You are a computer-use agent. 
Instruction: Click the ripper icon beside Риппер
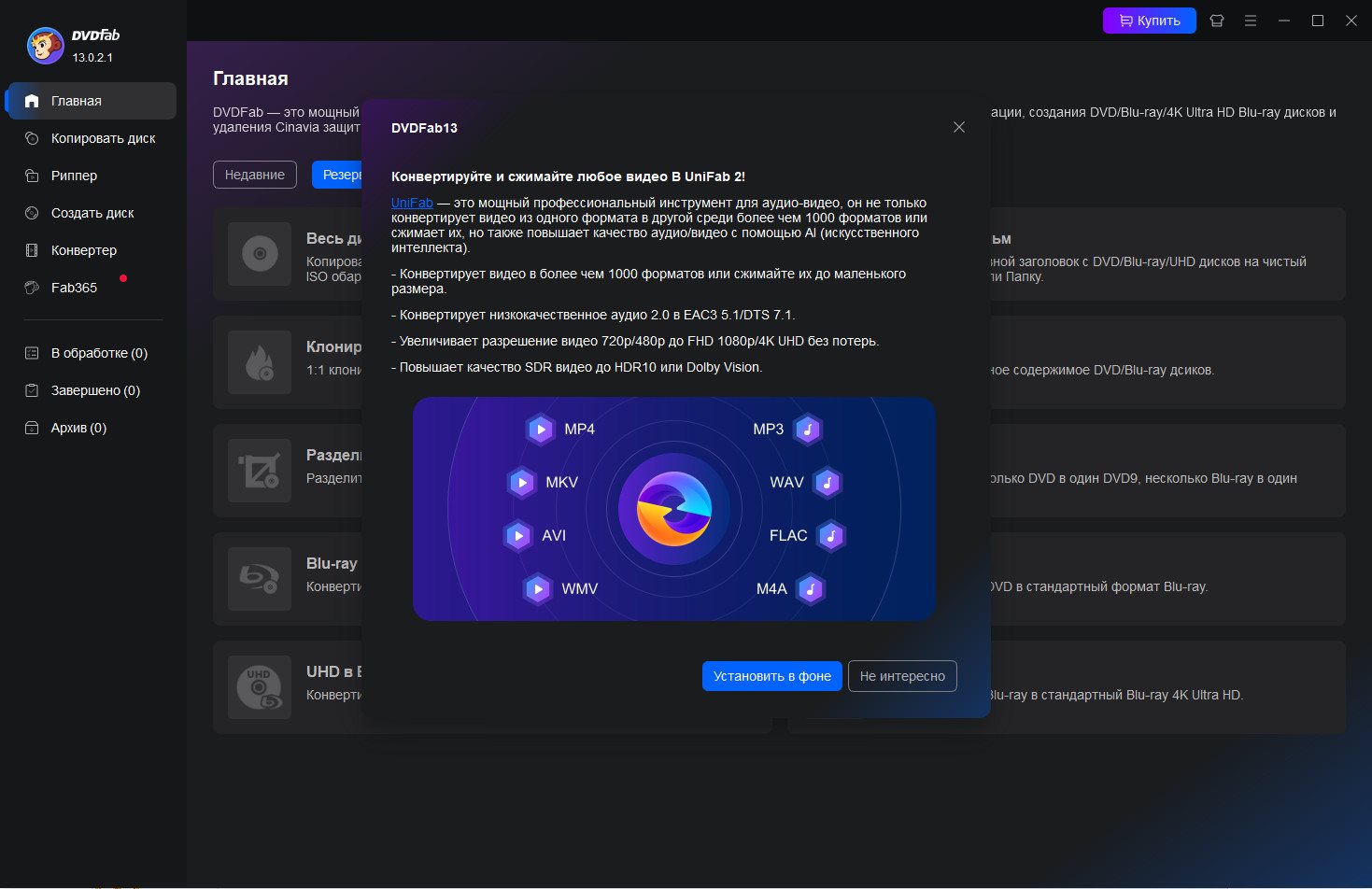tap(32, 176)
